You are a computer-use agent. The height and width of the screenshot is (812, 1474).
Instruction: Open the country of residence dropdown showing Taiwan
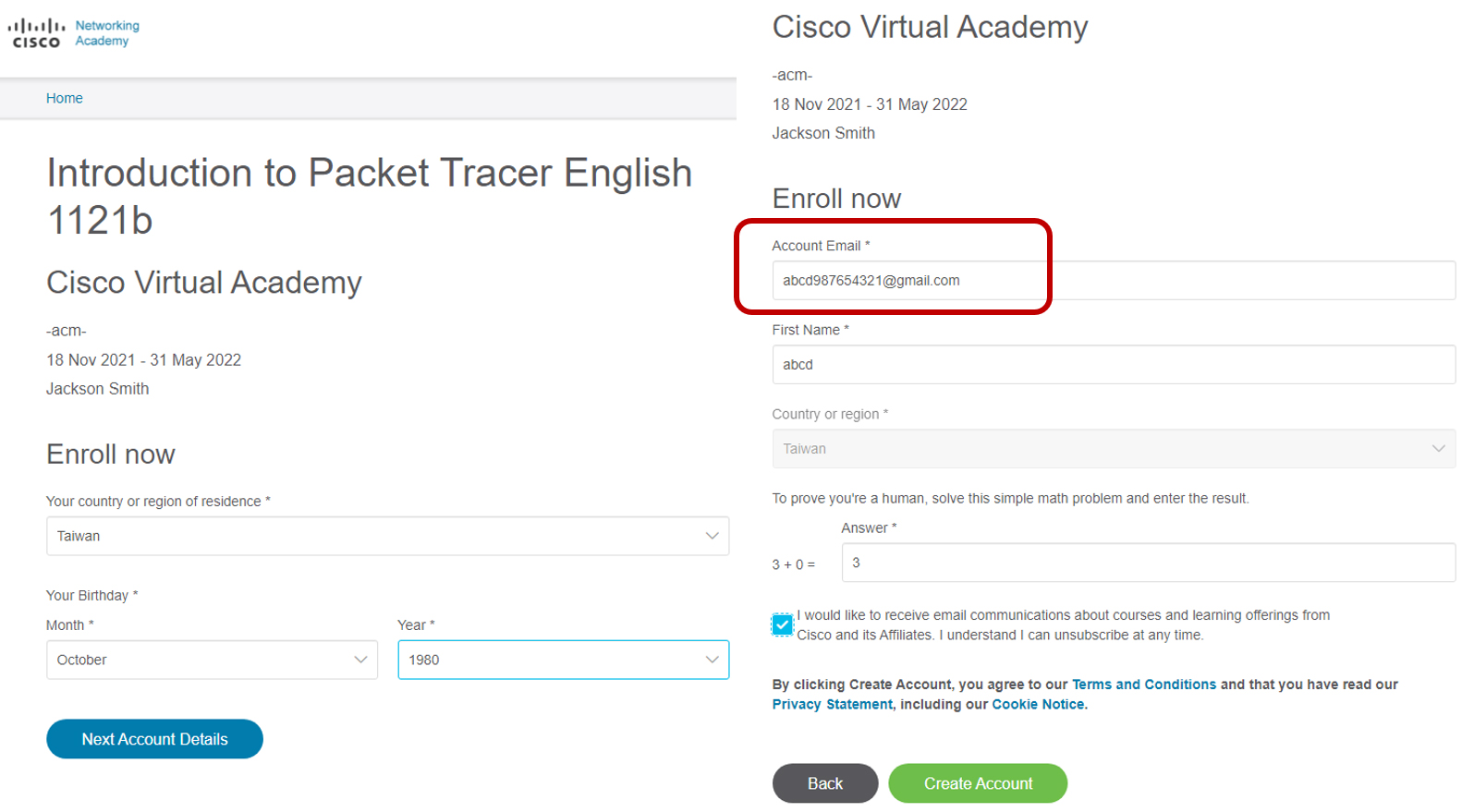point(387,536)
